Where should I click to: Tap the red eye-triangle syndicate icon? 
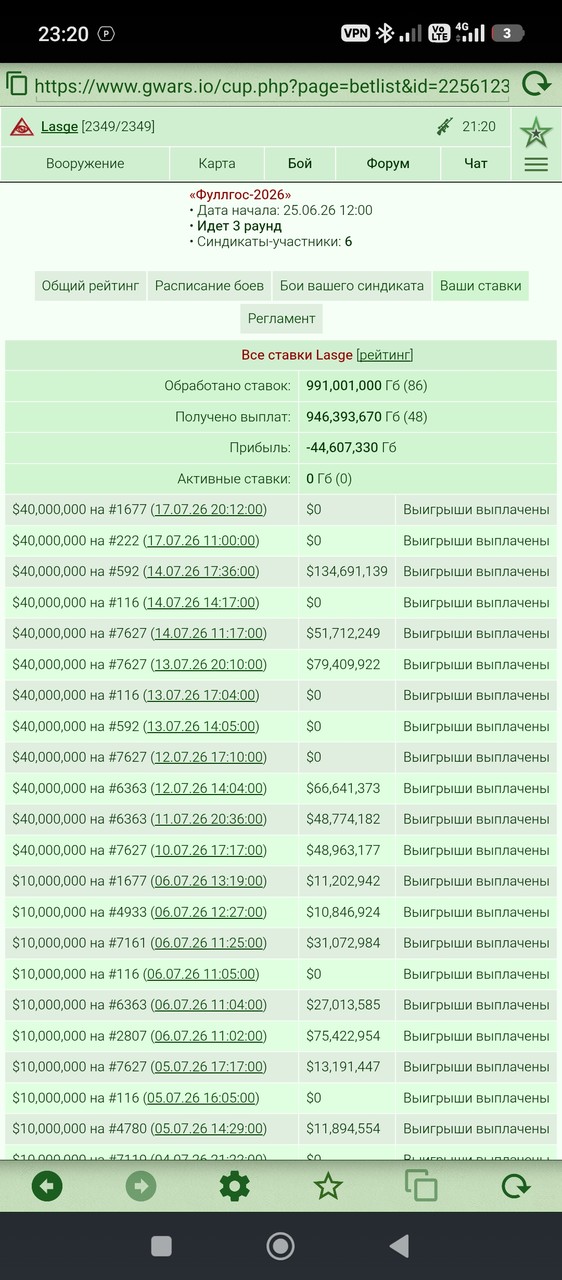(22, 127)
